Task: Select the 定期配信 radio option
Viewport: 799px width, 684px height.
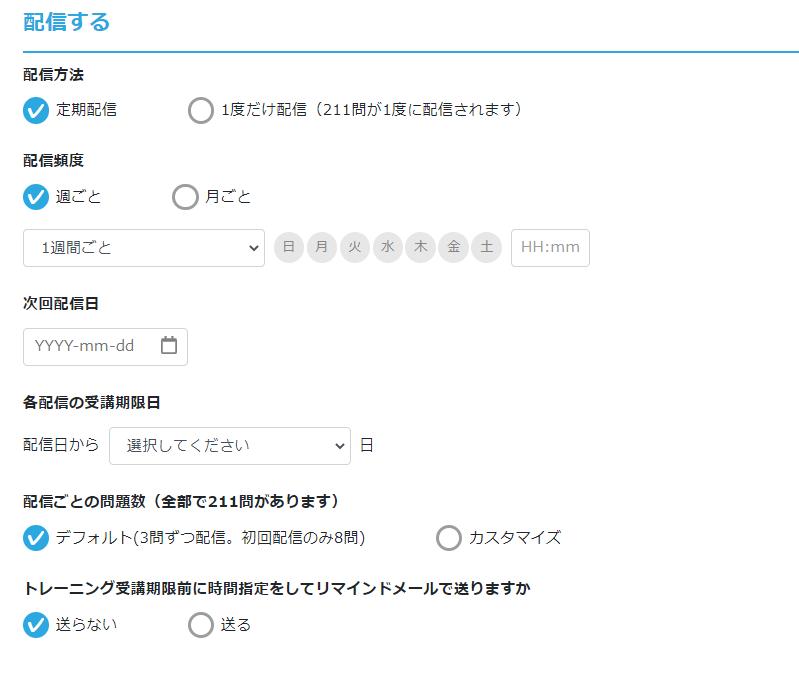Action: (36, 111)
